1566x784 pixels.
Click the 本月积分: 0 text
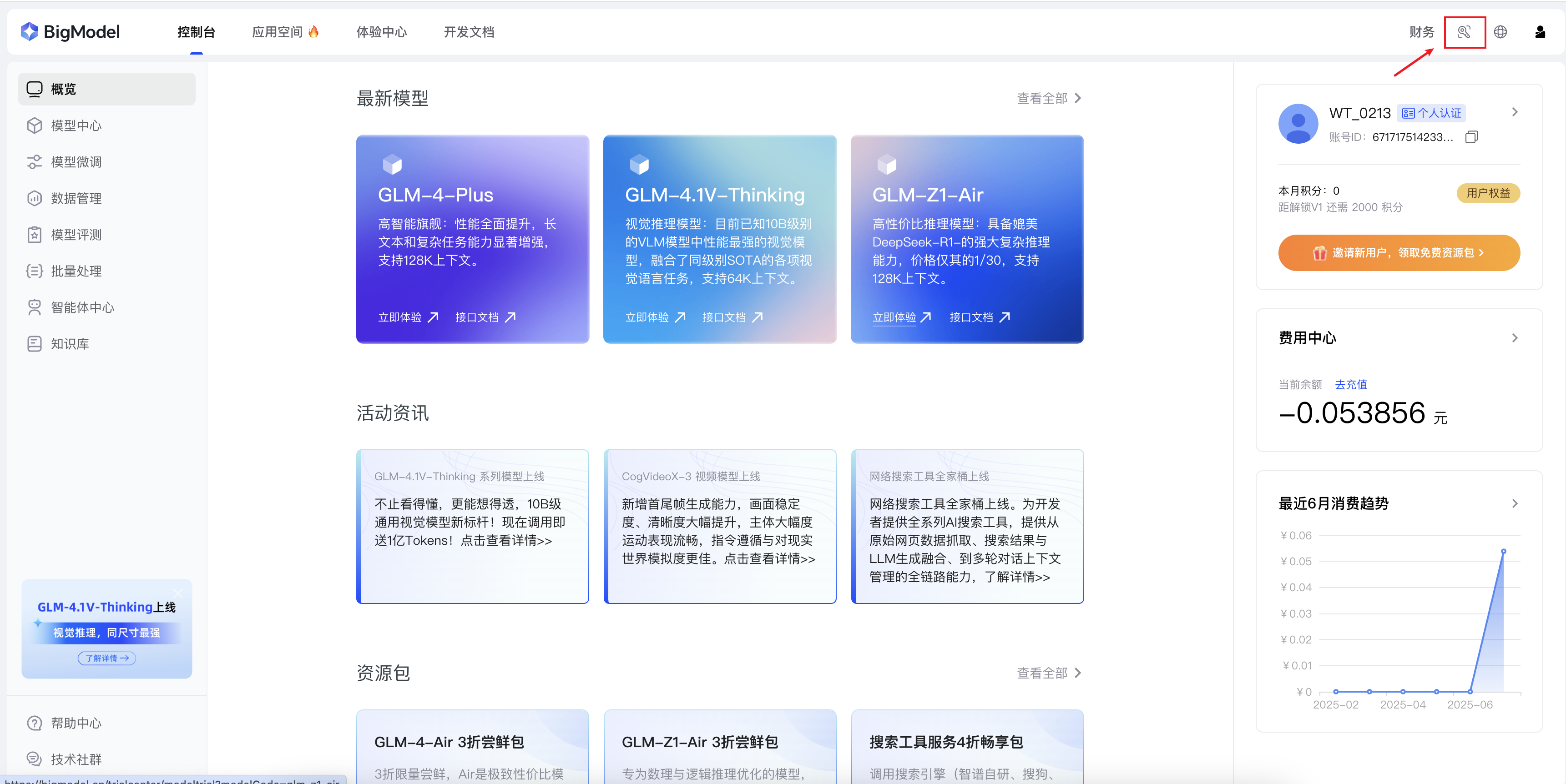[x=1309, y=191]
